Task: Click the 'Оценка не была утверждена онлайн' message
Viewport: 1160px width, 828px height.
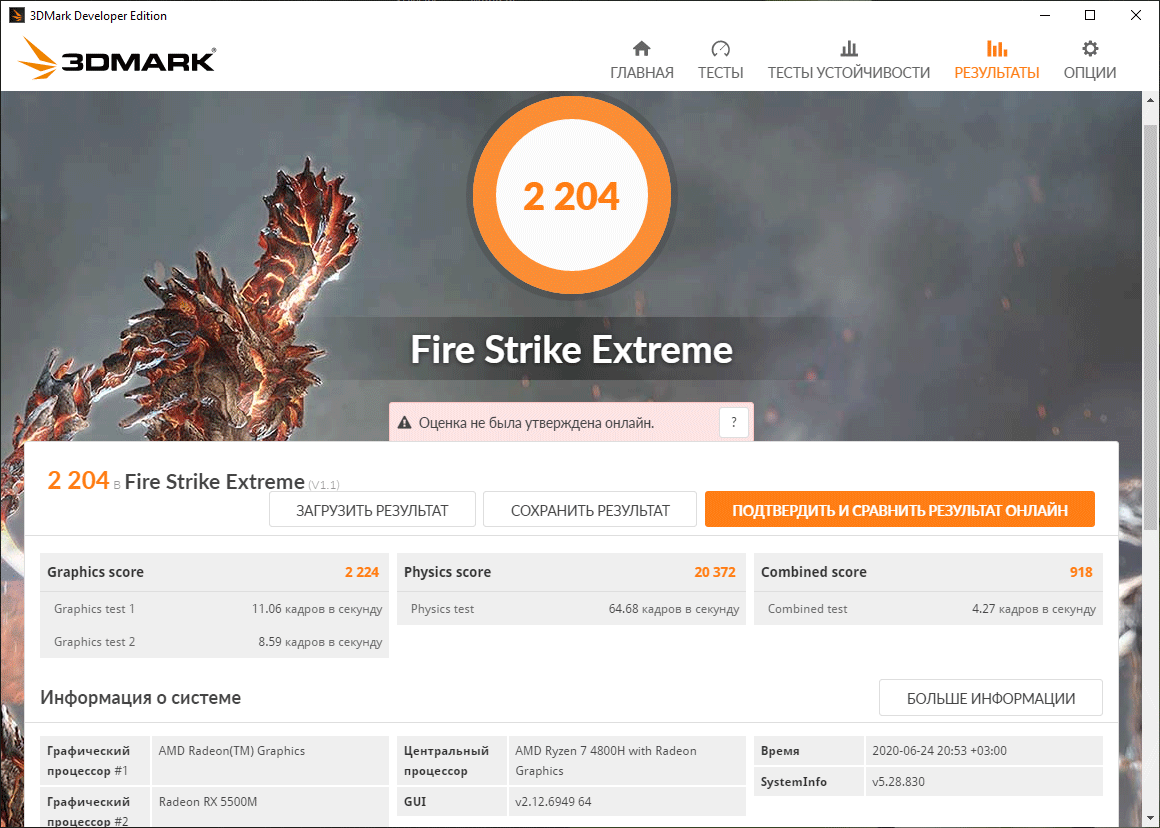Action: tap(536, 423)
